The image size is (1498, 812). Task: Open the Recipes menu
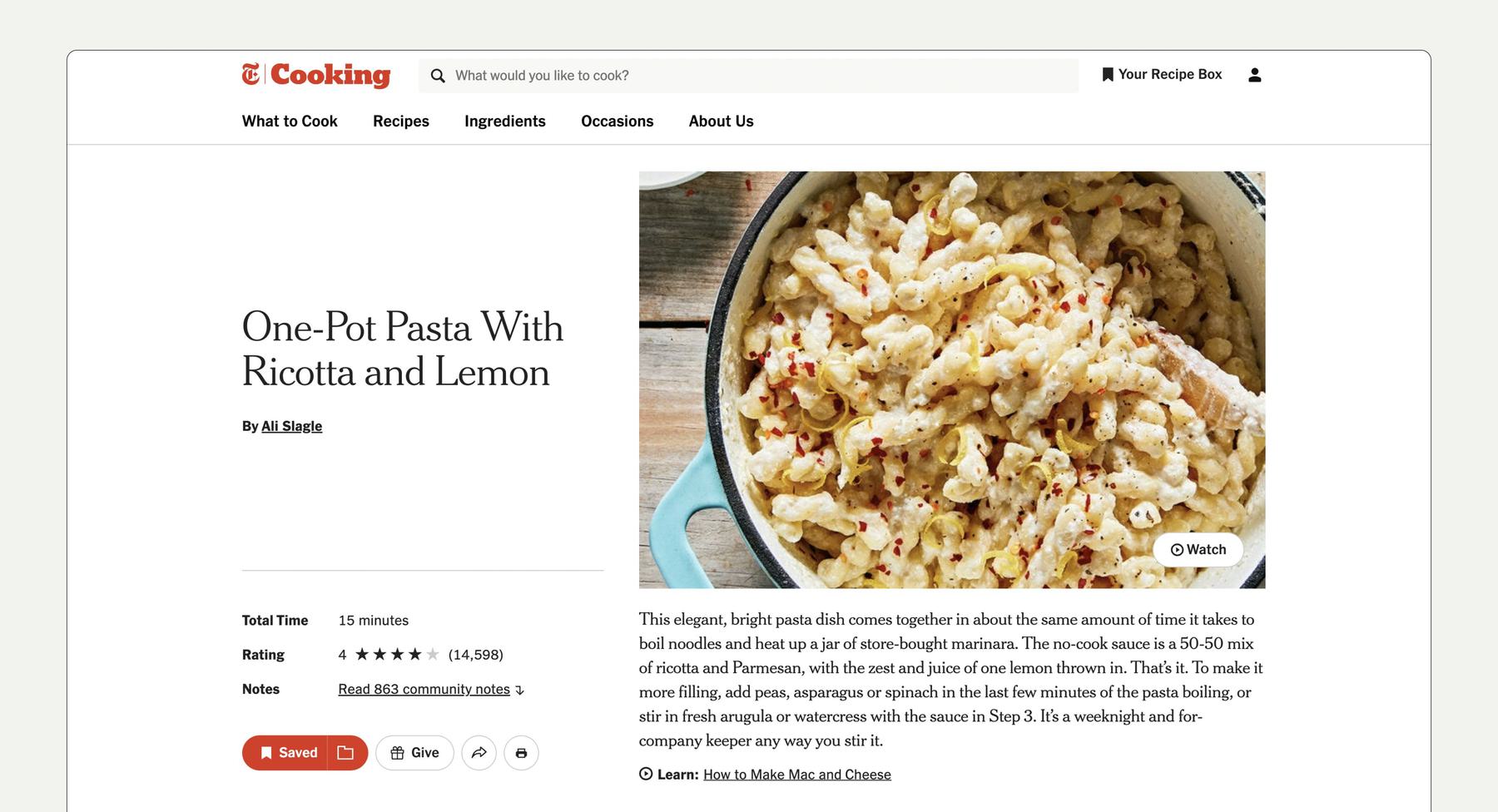[401, 121]
